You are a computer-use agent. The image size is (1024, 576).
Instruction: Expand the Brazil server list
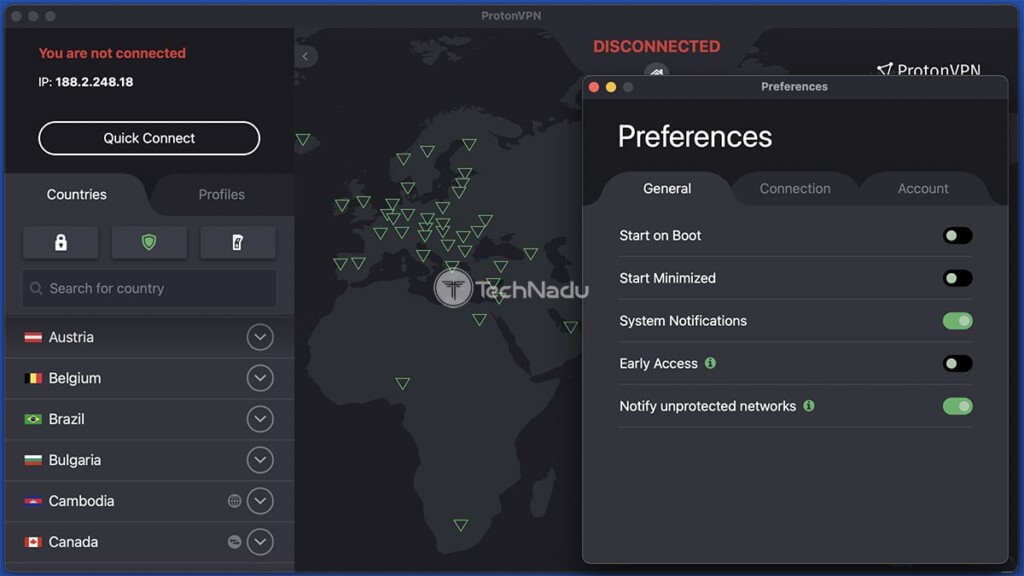point(260,419)
